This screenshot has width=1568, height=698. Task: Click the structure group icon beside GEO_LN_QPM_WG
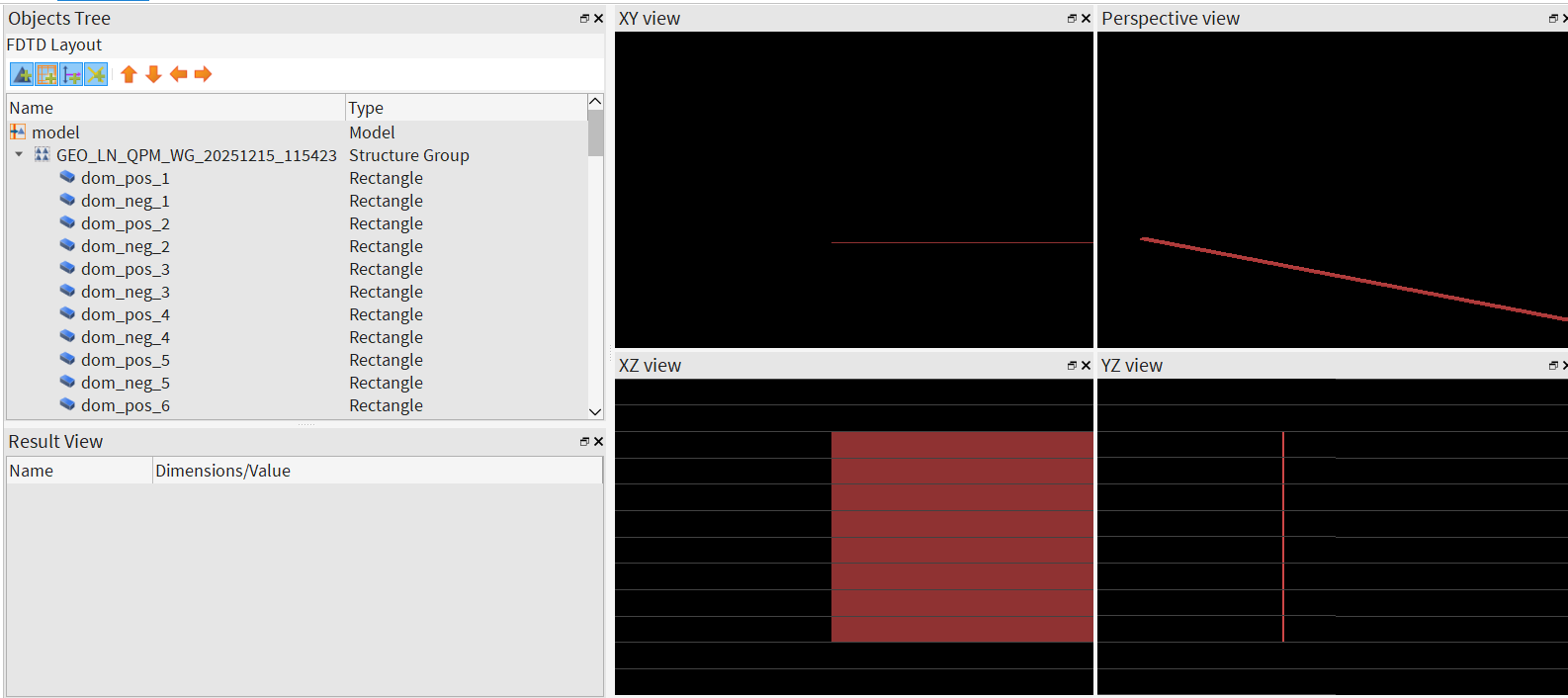tap(42, 154)
